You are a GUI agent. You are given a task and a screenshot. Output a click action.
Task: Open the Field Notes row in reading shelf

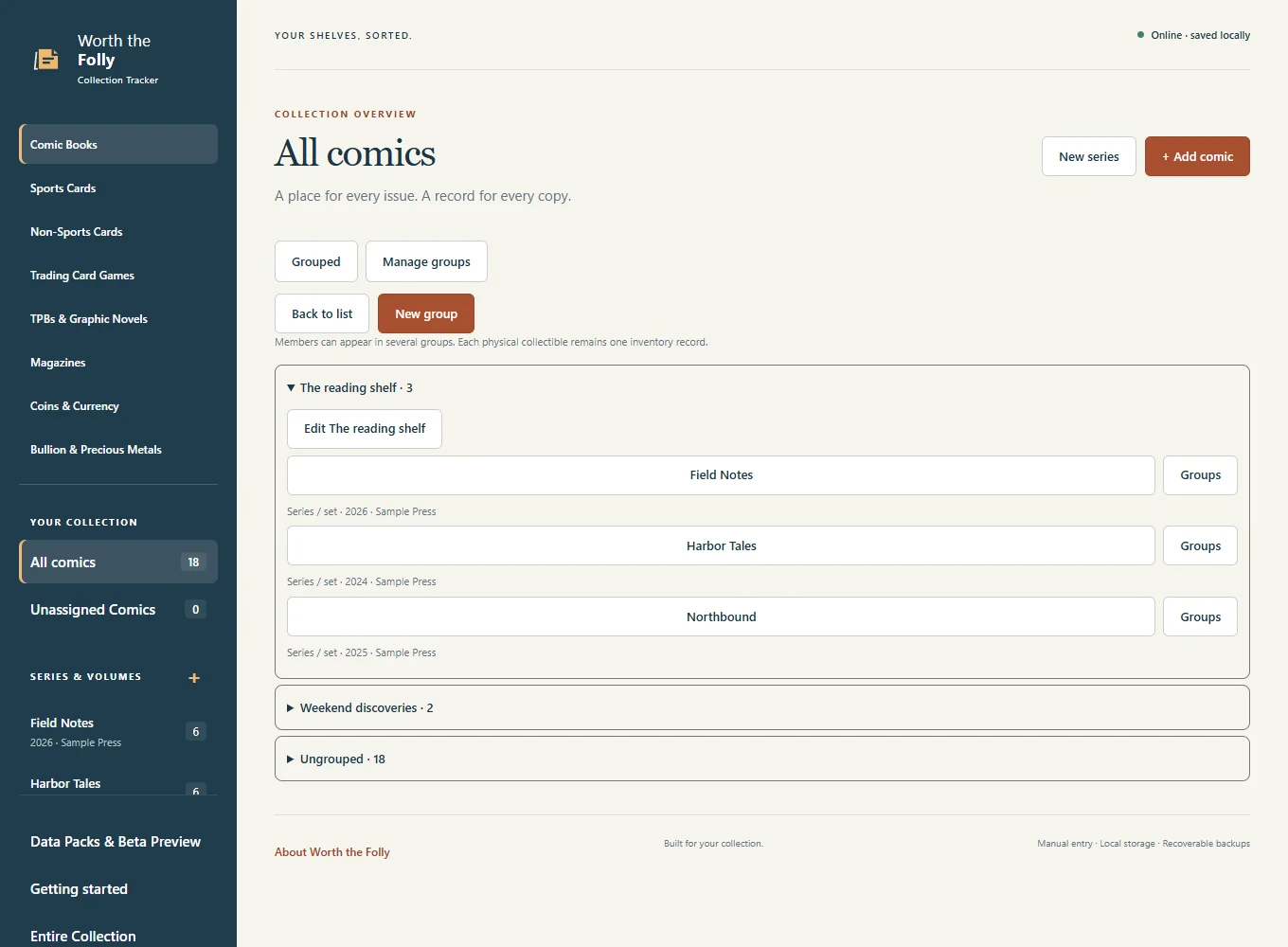click(x=721, y=474)
